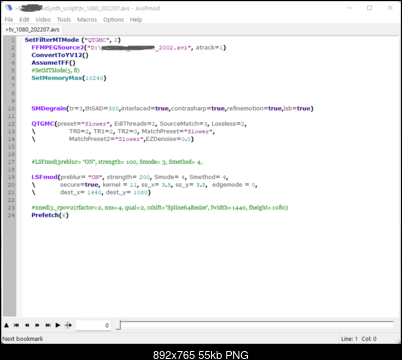402x360 pixels.
Task: Jump to the previous bookmark
Action: click(x=16, y=325)
